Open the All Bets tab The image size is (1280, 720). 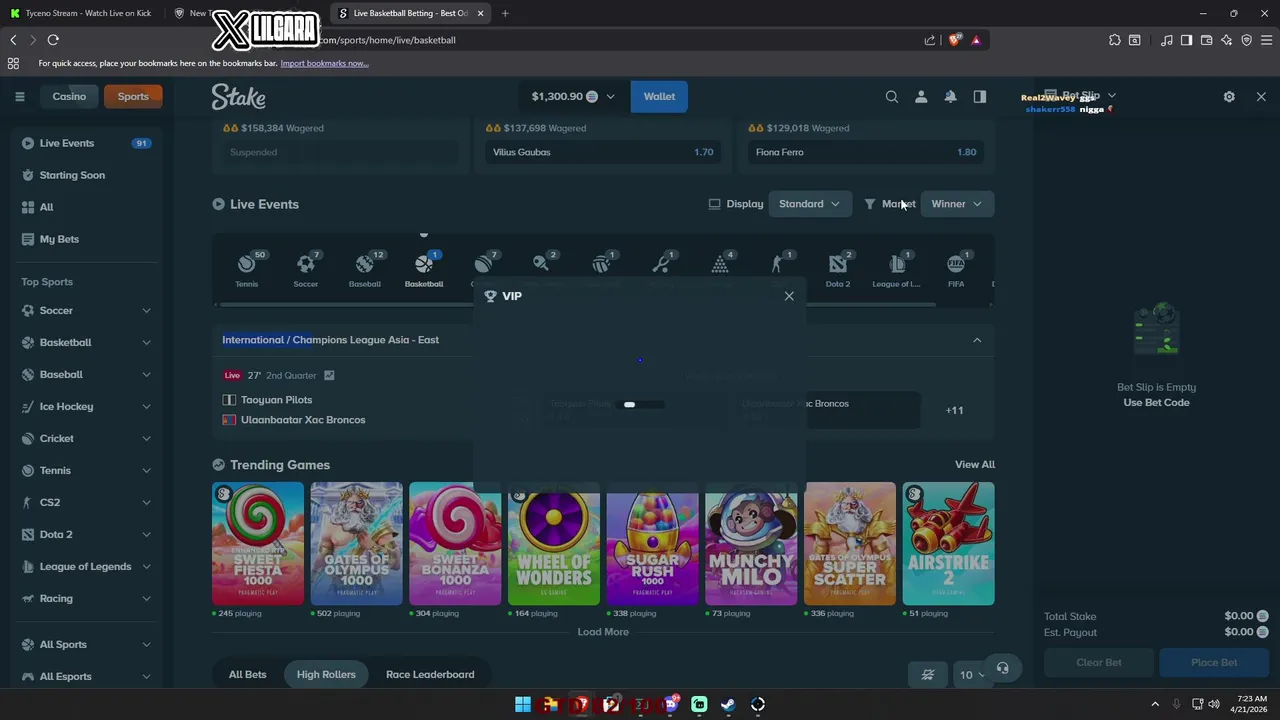(x=247, y=675)
